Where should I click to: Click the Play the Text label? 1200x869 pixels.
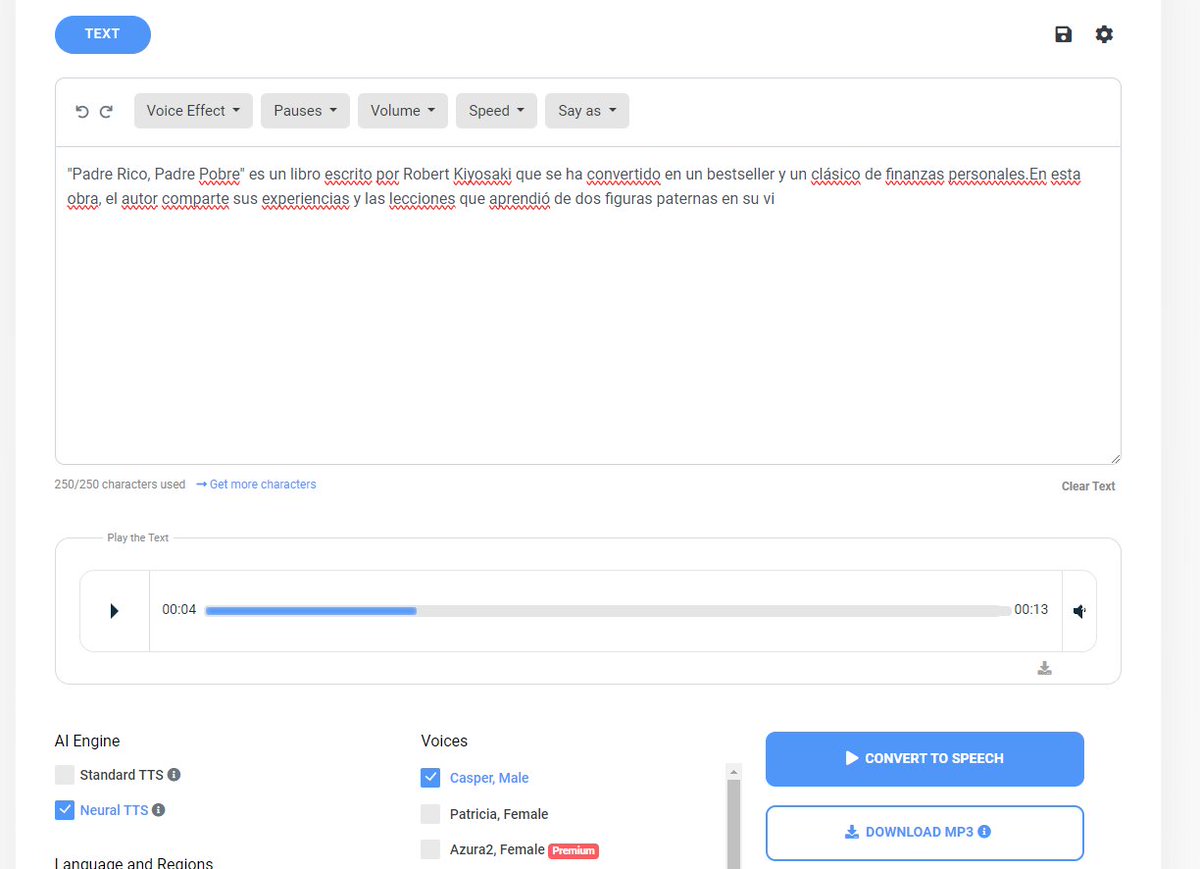[138, 538]
